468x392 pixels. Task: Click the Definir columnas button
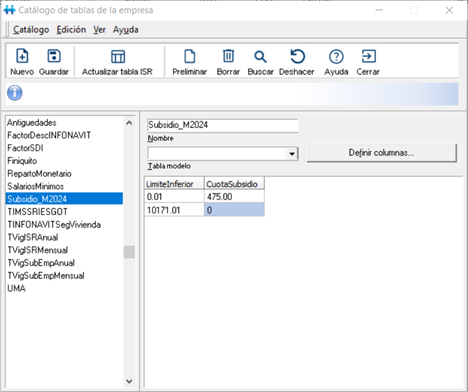(381, 153)
